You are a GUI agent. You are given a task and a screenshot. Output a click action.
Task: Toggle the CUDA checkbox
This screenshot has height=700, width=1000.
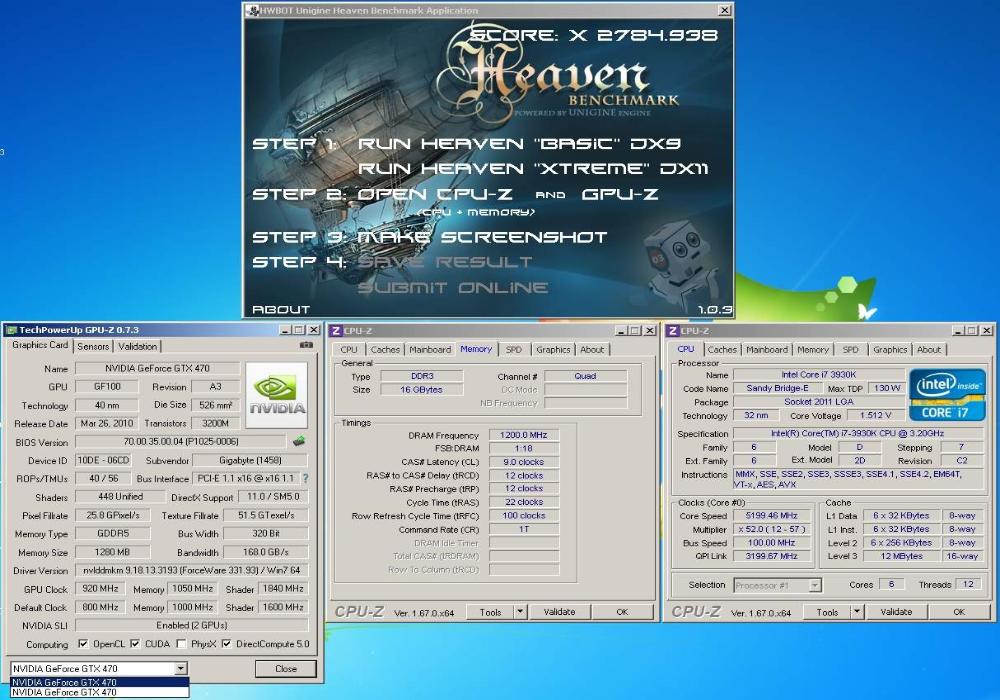(x=135, y=644)
